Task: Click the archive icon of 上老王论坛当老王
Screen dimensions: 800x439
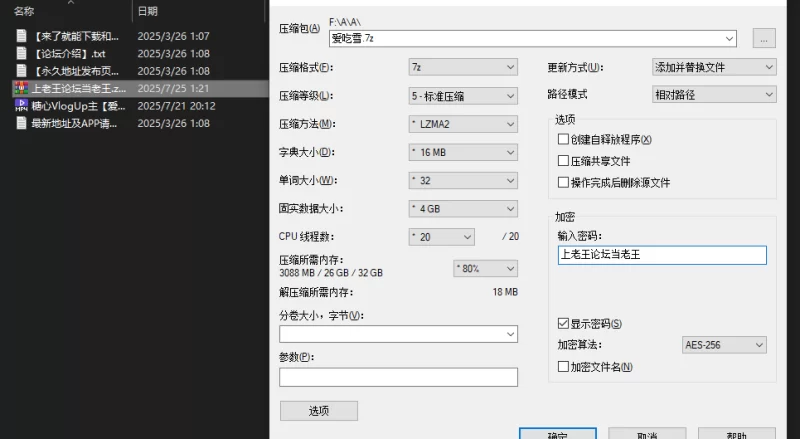Action: click(21, 88)
